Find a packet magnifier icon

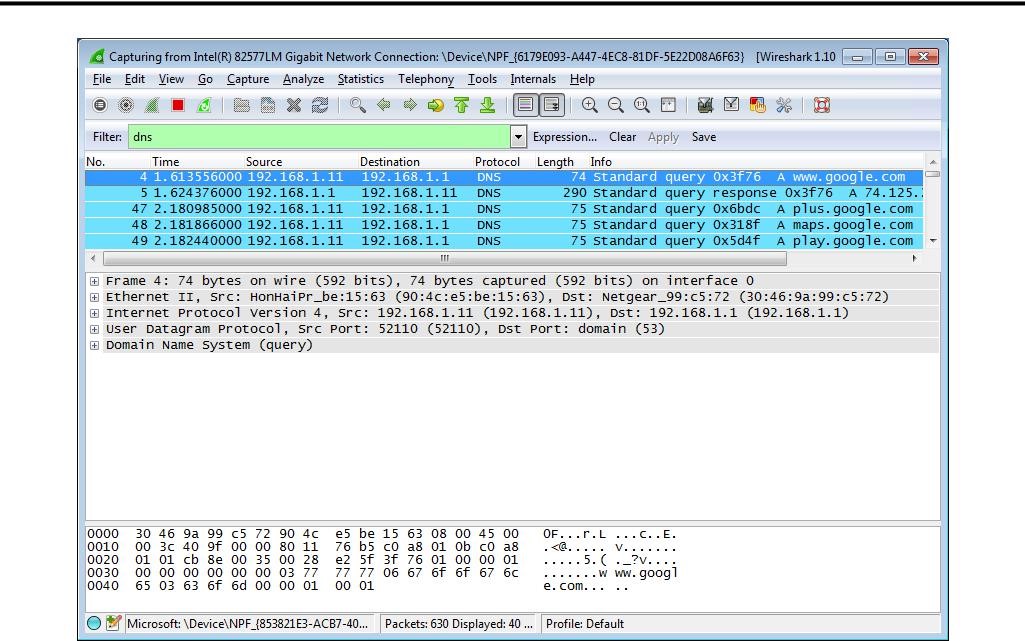[358, 105]
